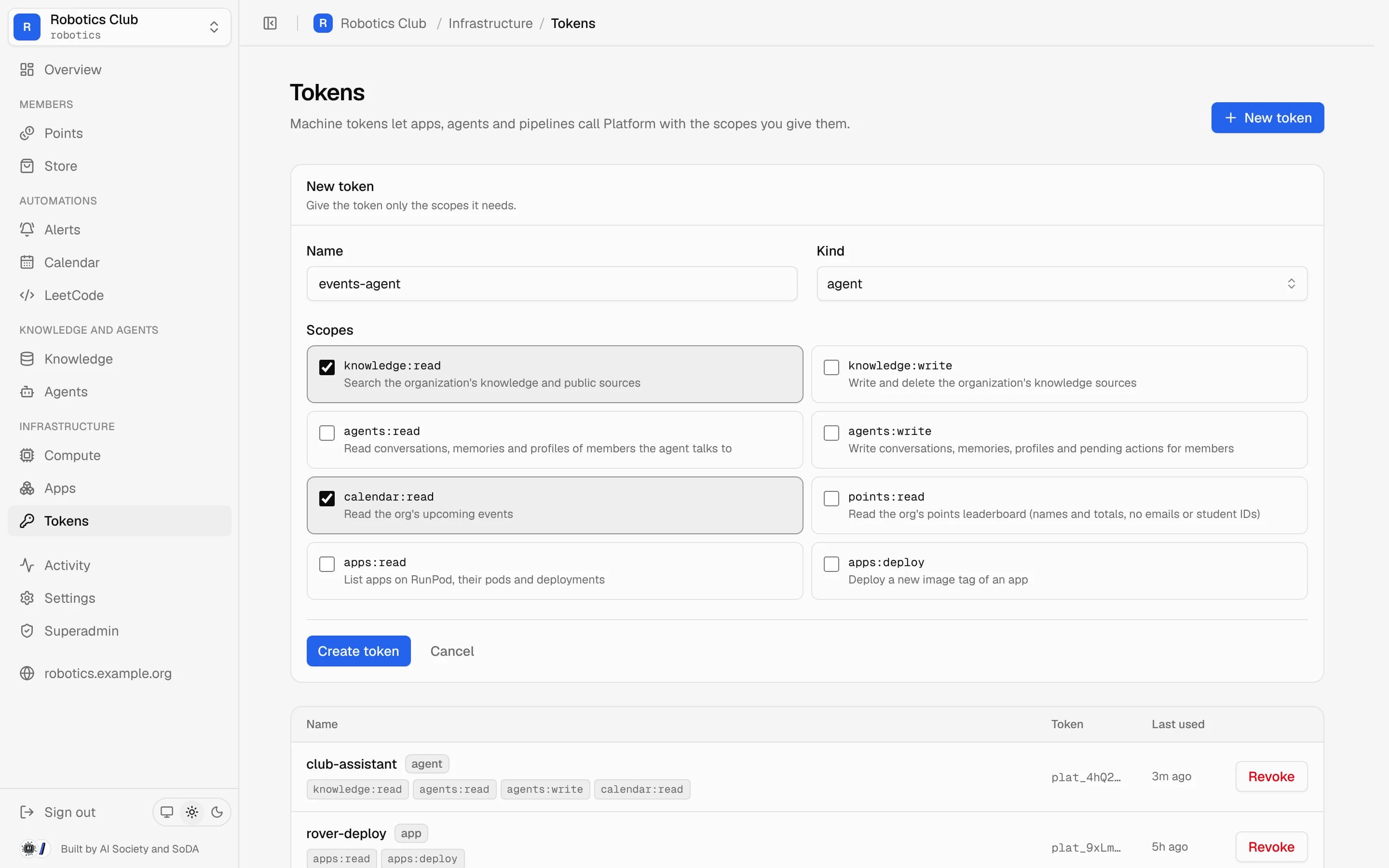1389x868 pixels.
Task: Open the Calendar page
Action: (120, 262)
